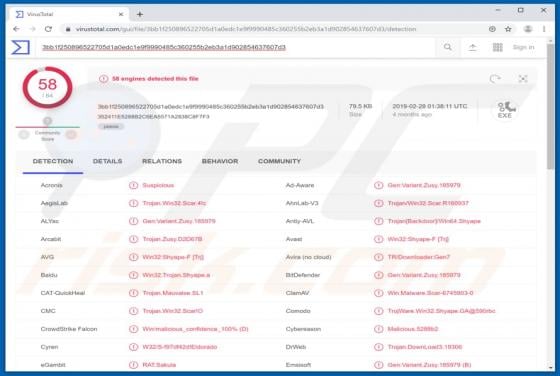
Task: Reload the page in browser
Action: (48, 29)
